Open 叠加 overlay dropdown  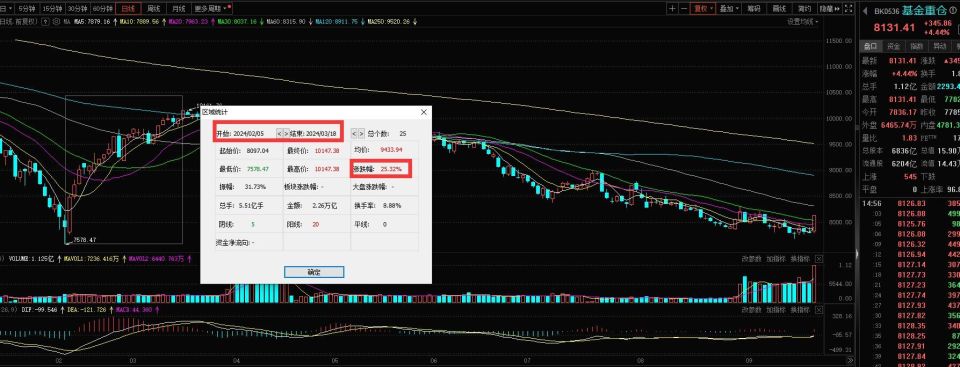coord(729,9)
